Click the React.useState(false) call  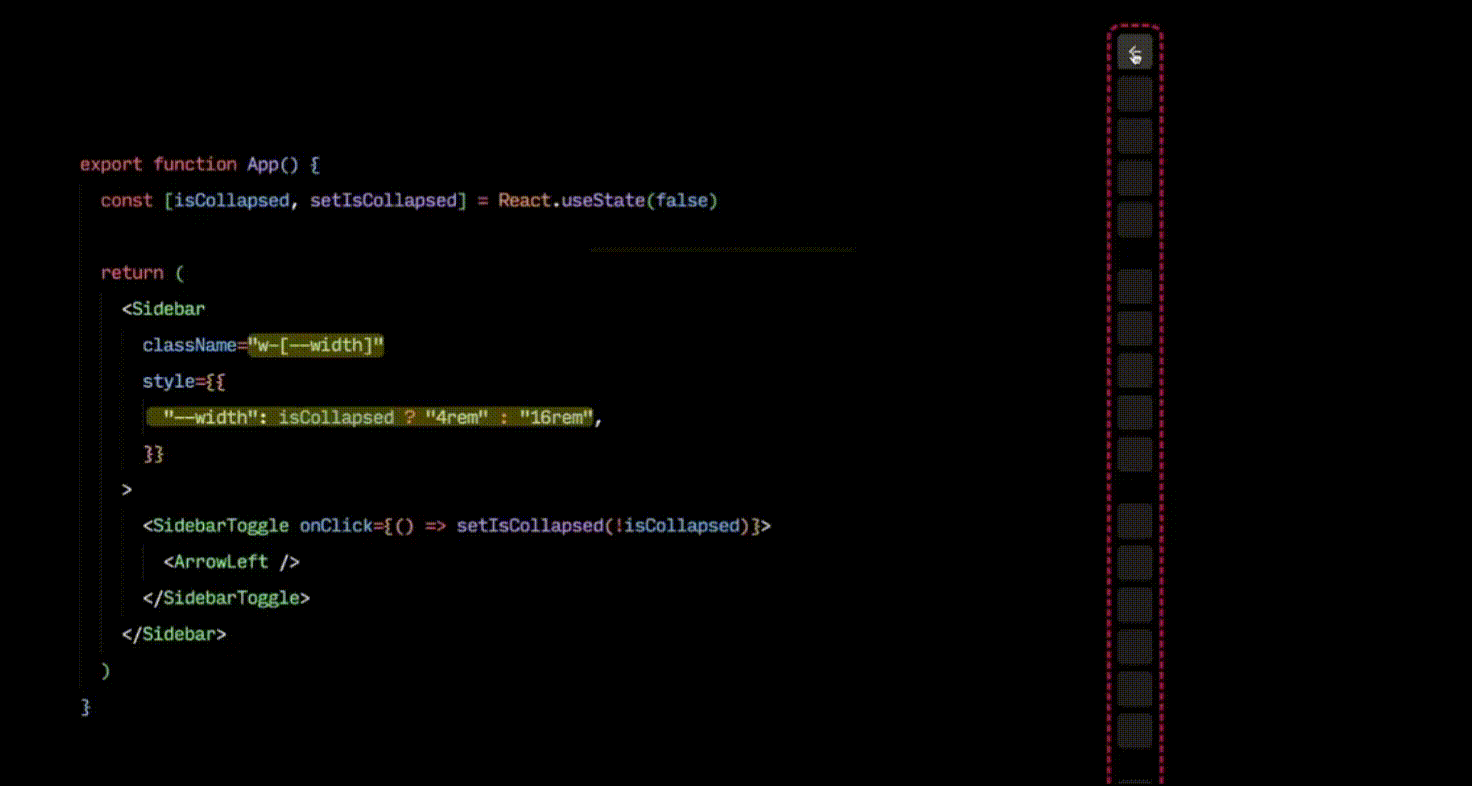pos(610,200)
